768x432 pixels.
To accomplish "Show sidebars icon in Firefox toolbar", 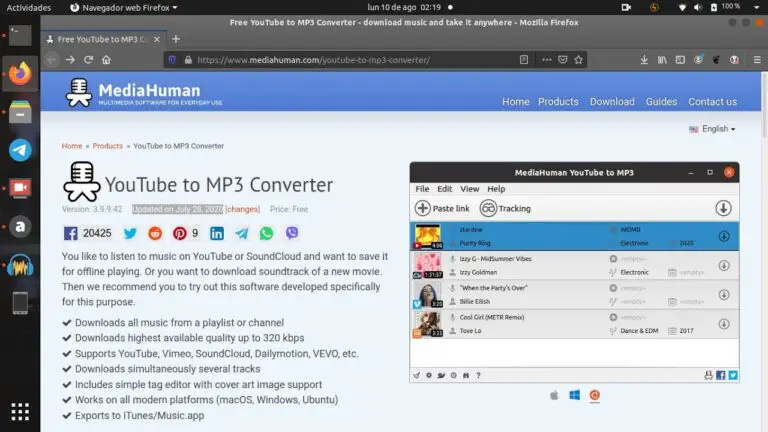I will 680,60.
